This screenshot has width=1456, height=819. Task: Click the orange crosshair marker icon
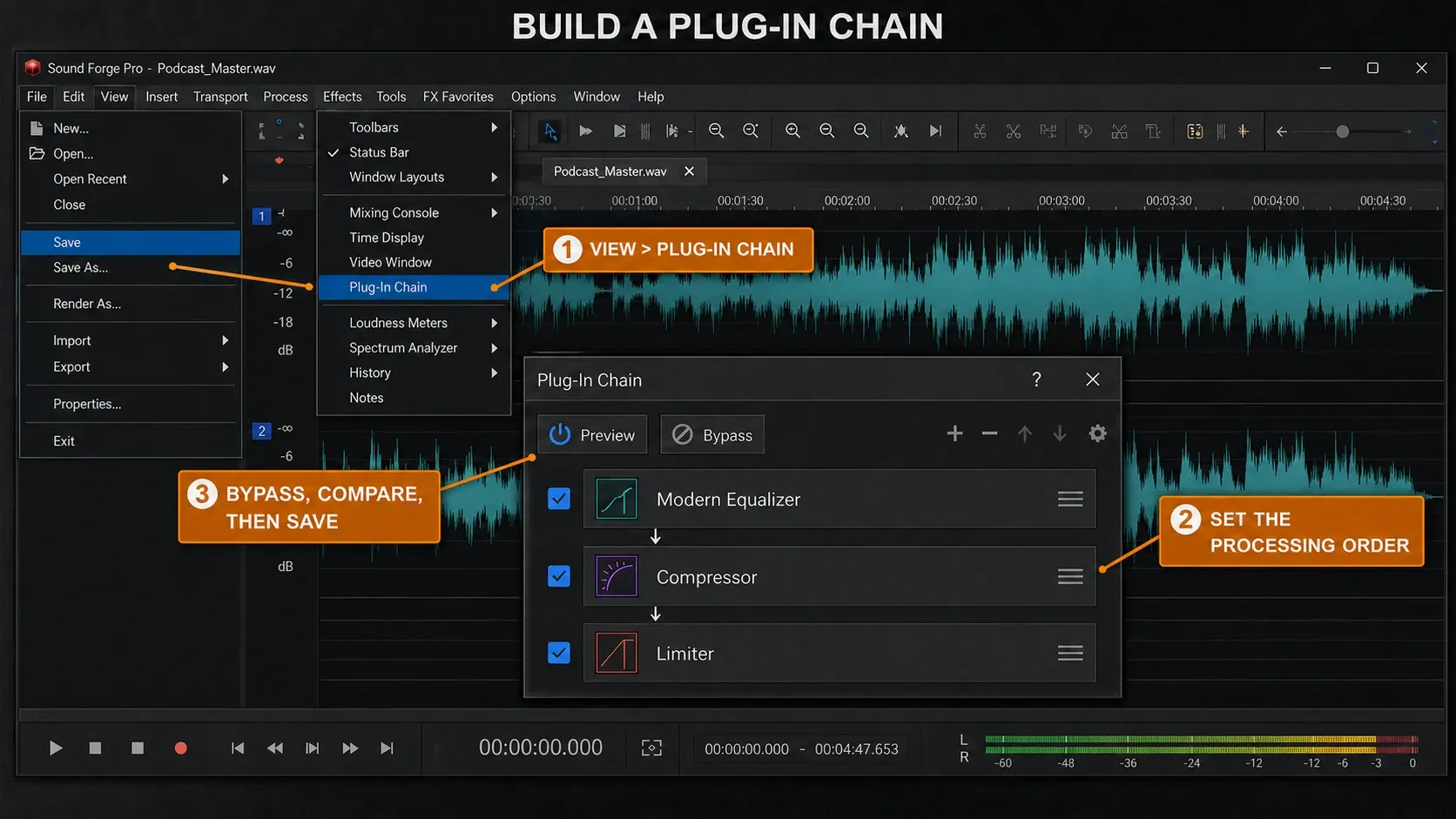[x=1243, y=131]
